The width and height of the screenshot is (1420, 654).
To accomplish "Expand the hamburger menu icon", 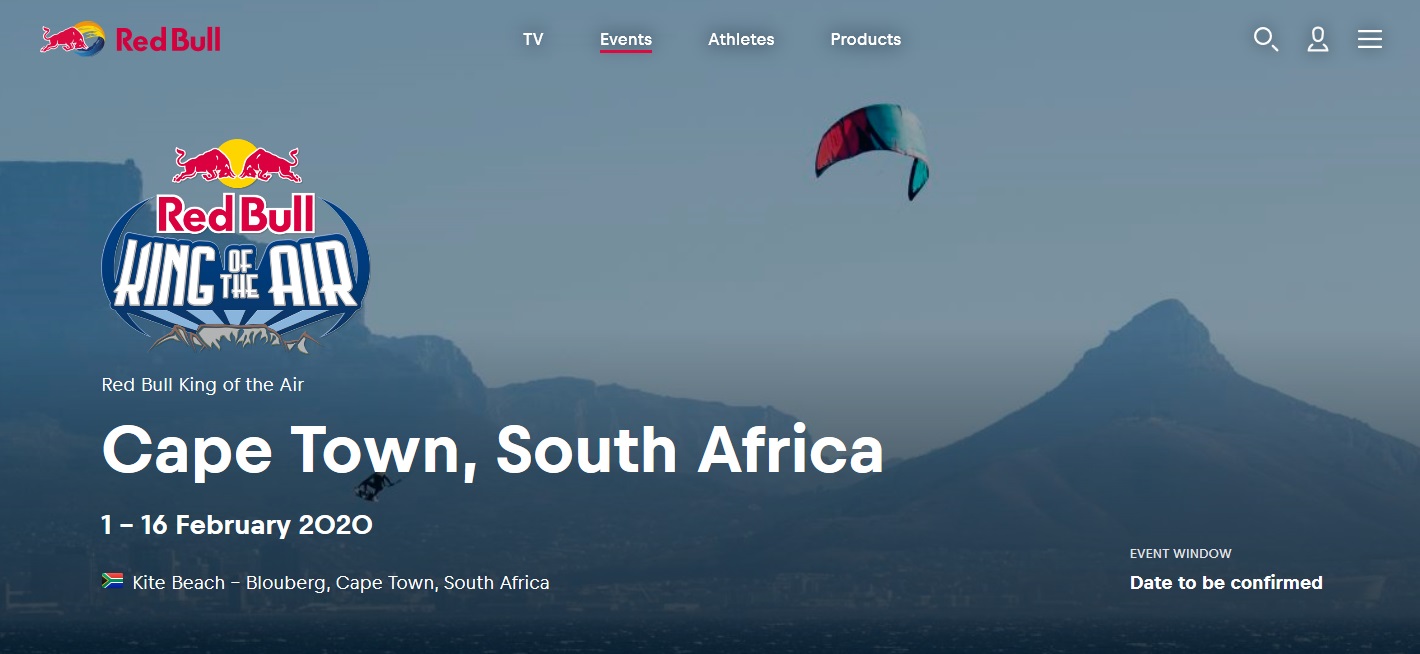I will [1370, 39].
